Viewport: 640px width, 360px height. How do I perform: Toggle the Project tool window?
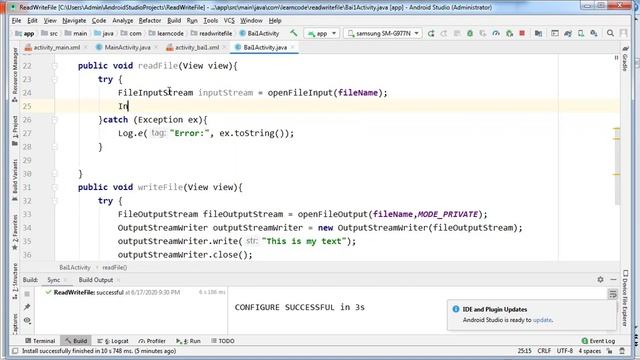(15, 131)
